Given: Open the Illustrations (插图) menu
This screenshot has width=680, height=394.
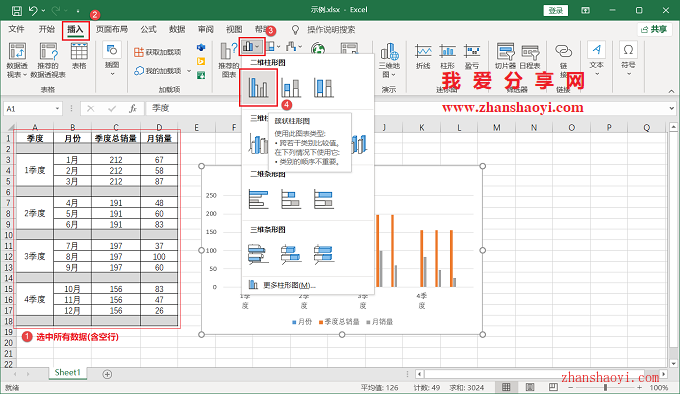Looking at the screenshot, I should click(x=112, y=59).
